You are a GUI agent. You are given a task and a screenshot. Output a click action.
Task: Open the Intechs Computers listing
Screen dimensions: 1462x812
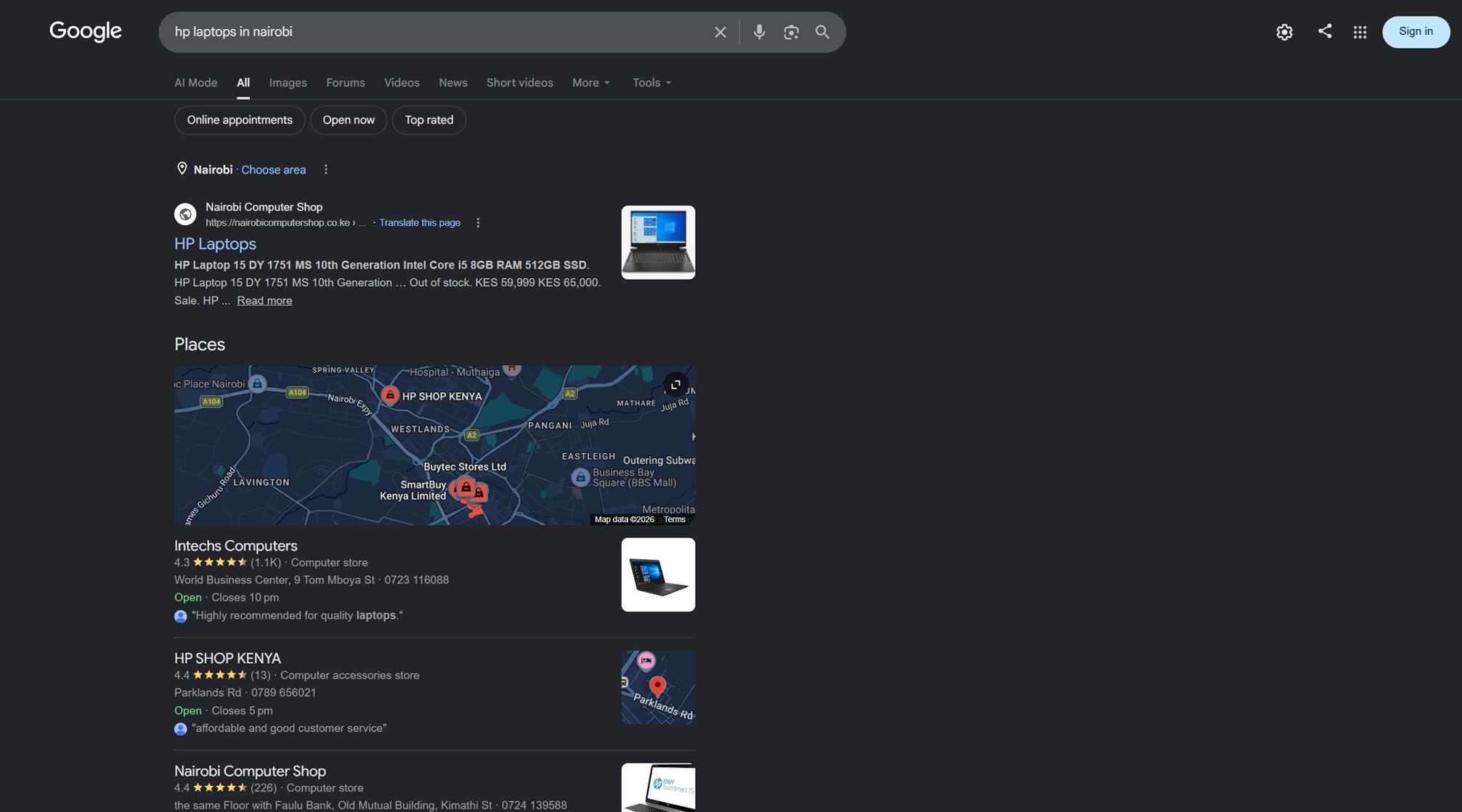[236, 545]
